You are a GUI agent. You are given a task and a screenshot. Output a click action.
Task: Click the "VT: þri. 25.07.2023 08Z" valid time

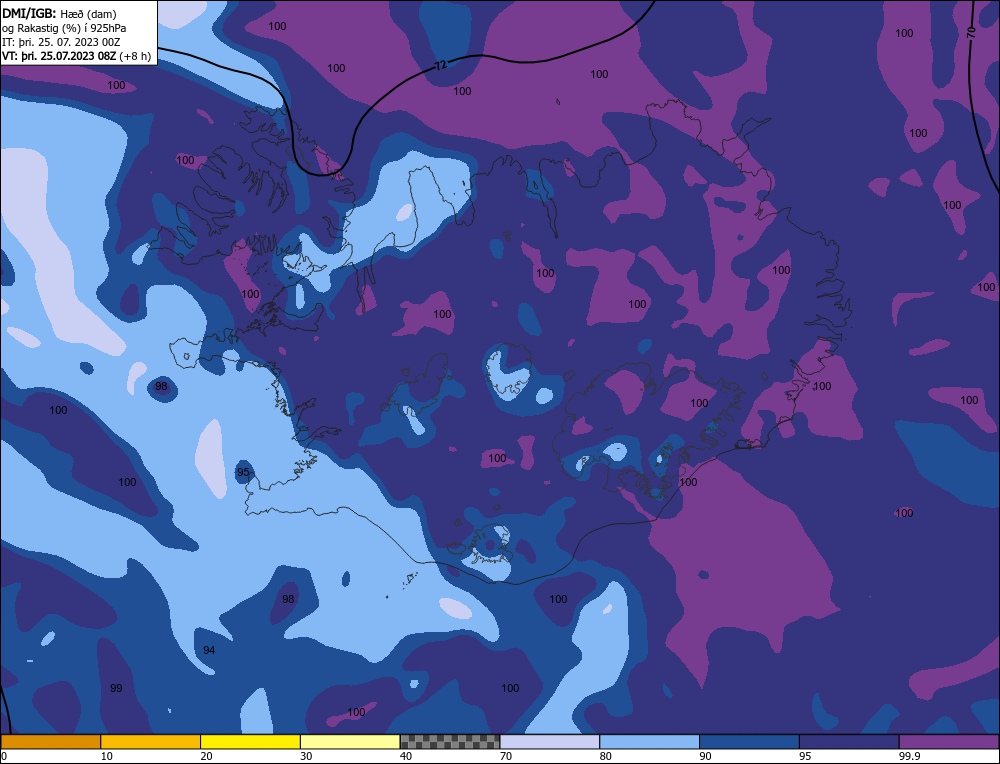pyautogui.click(x=60, y=56)
